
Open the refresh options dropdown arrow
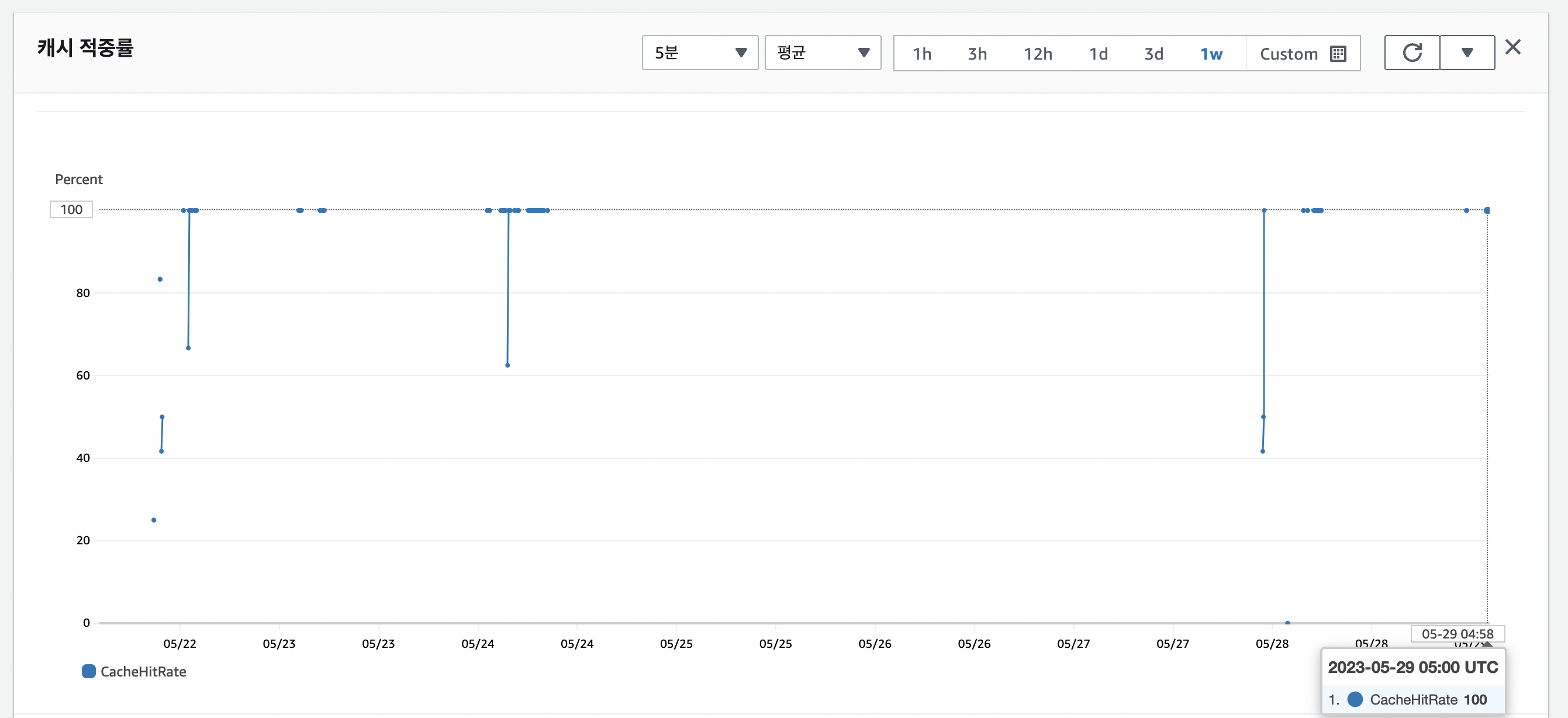pos(1467,53)
